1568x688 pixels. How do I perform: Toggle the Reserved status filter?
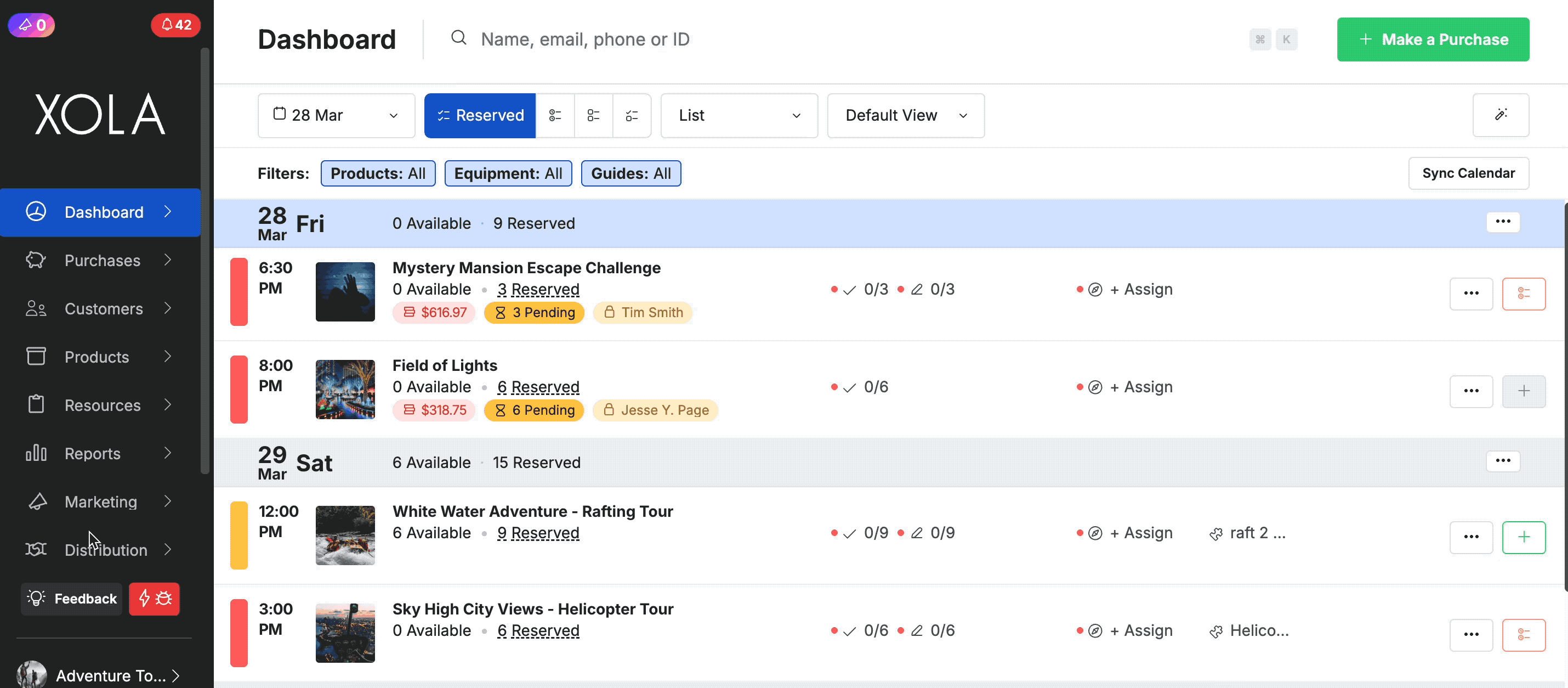pyautogui.click(x=480, y=115)
